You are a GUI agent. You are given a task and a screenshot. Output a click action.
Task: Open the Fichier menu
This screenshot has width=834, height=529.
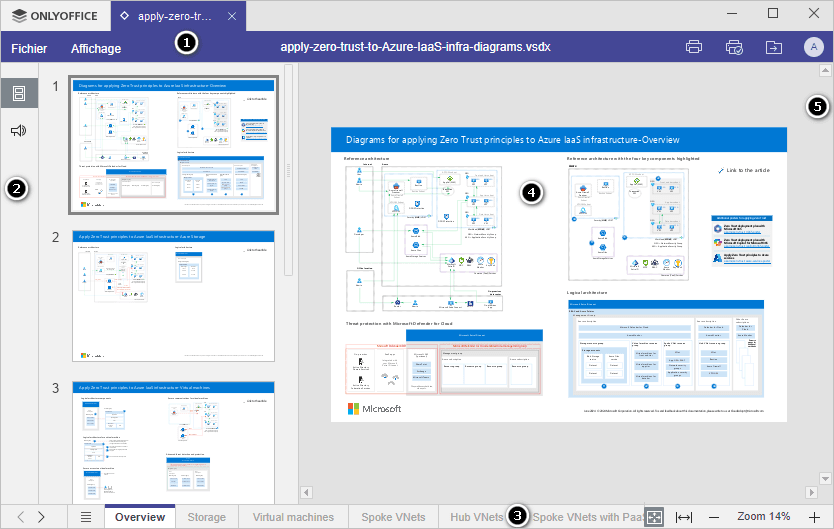pyautogui.click(x=29, y=48)
